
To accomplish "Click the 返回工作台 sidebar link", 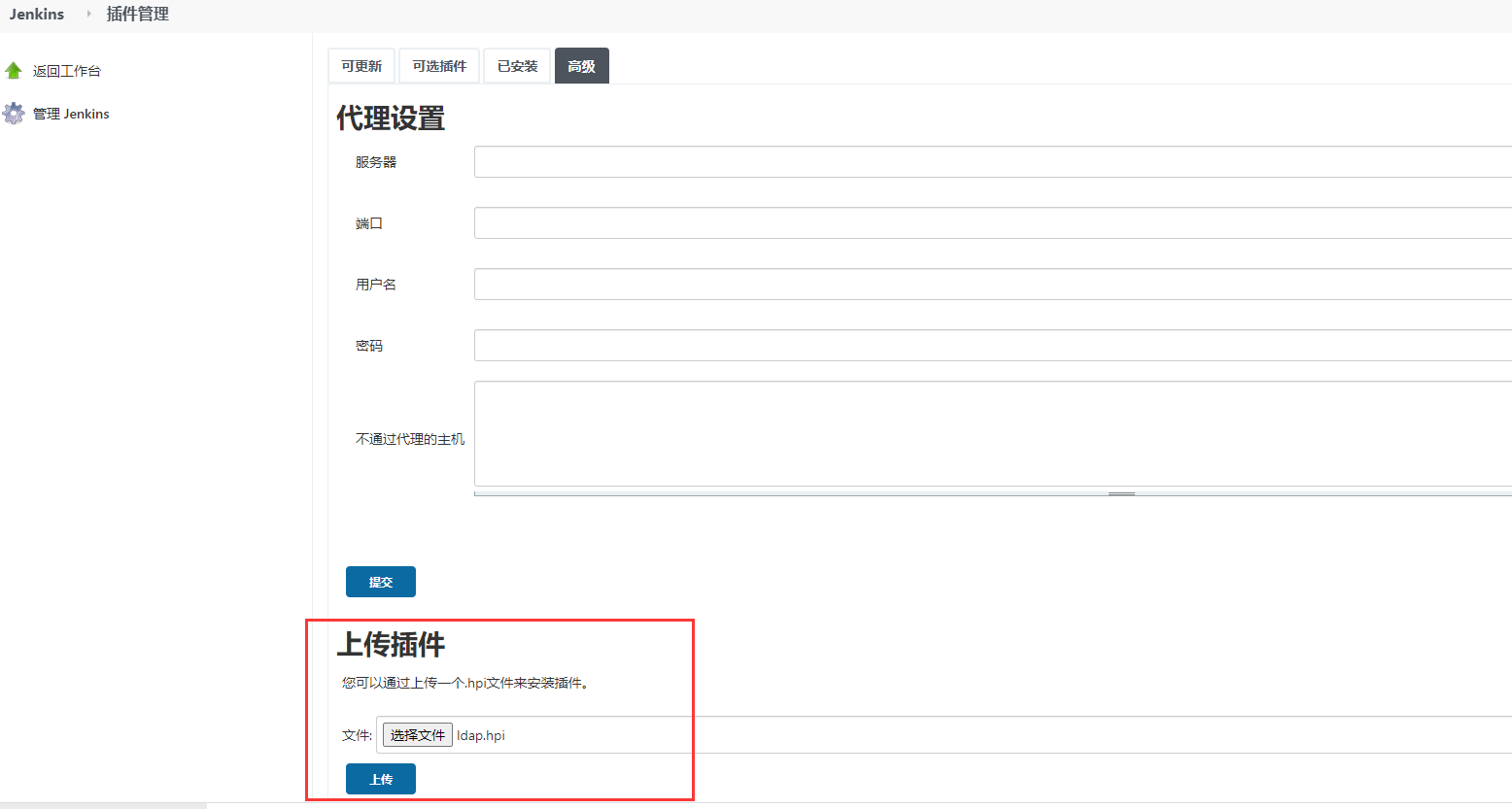I will (x=67, y=70).
